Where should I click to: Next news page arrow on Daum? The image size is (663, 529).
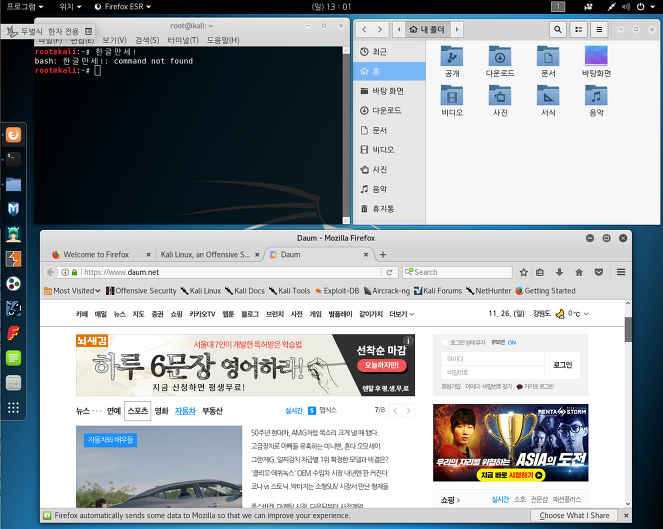408,411
